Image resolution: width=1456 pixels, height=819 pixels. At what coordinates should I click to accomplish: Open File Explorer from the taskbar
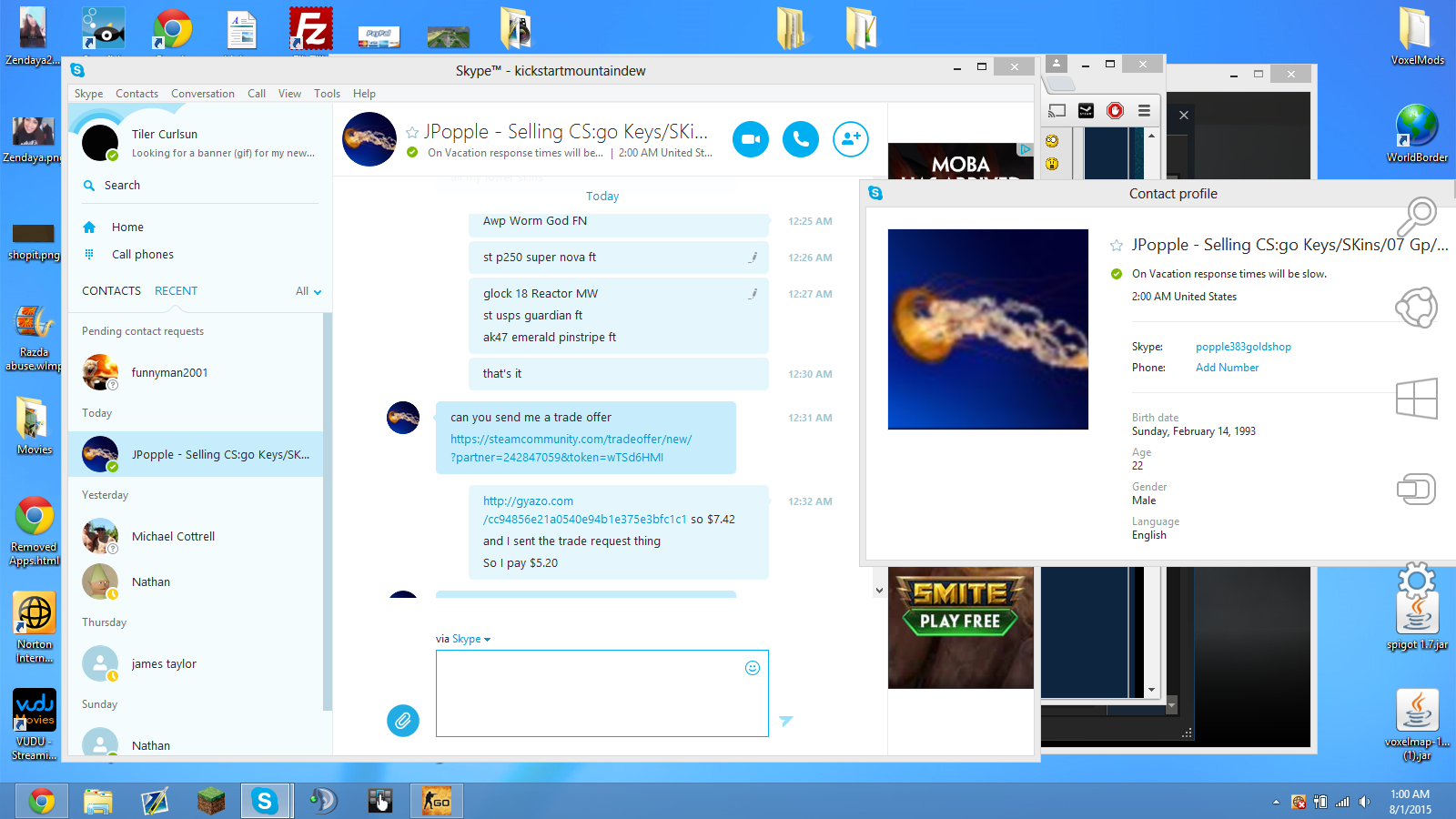(98, 801)
